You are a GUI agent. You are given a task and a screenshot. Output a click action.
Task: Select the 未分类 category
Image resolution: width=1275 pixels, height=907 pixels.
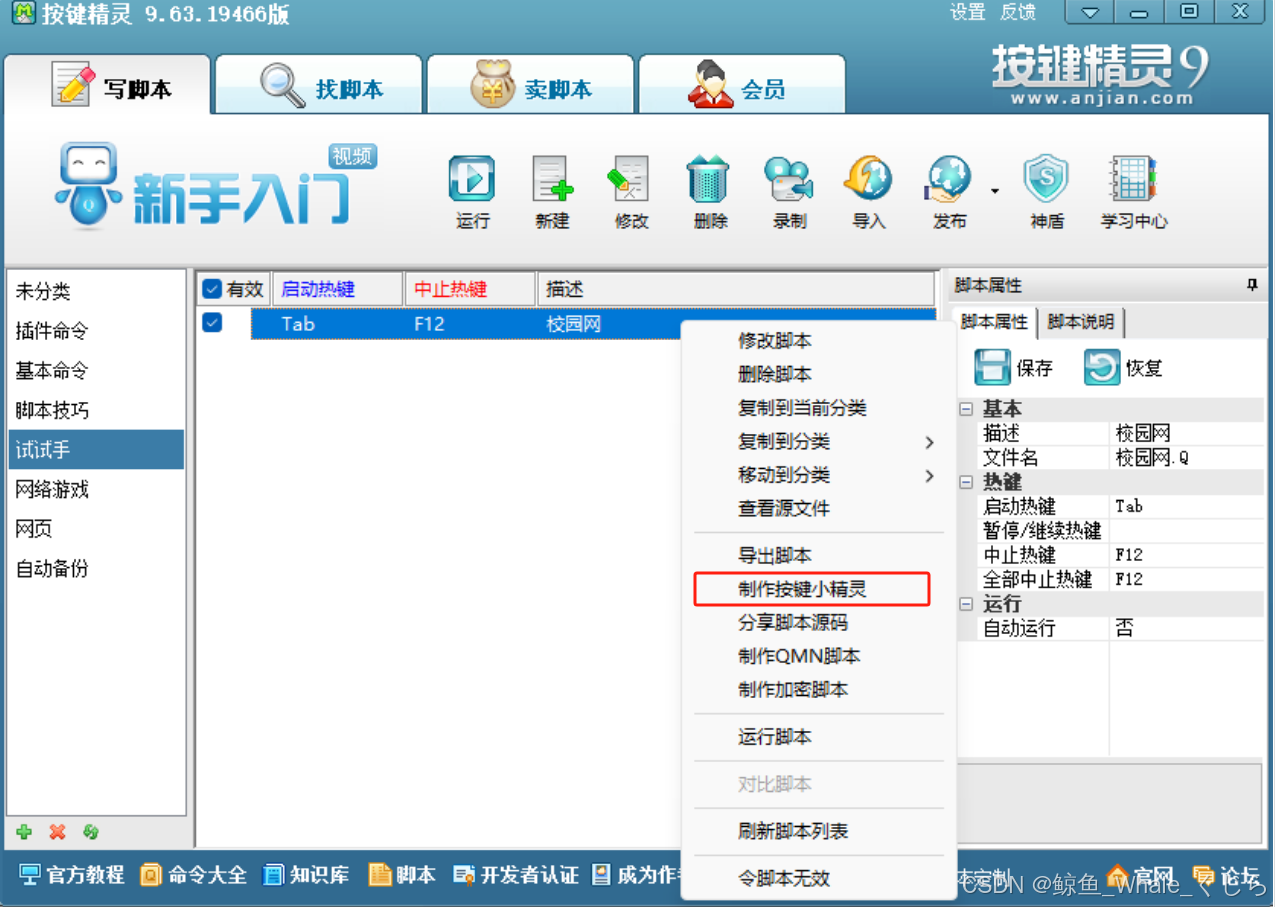coord(96,291)
